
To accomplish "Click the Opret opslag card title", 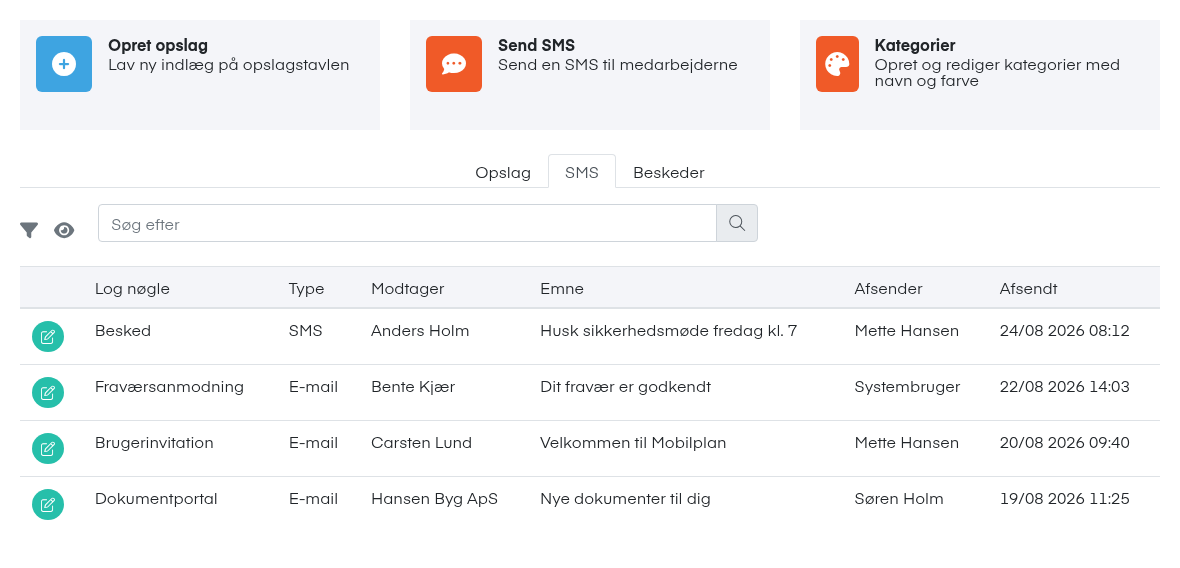I will [158, 45].
